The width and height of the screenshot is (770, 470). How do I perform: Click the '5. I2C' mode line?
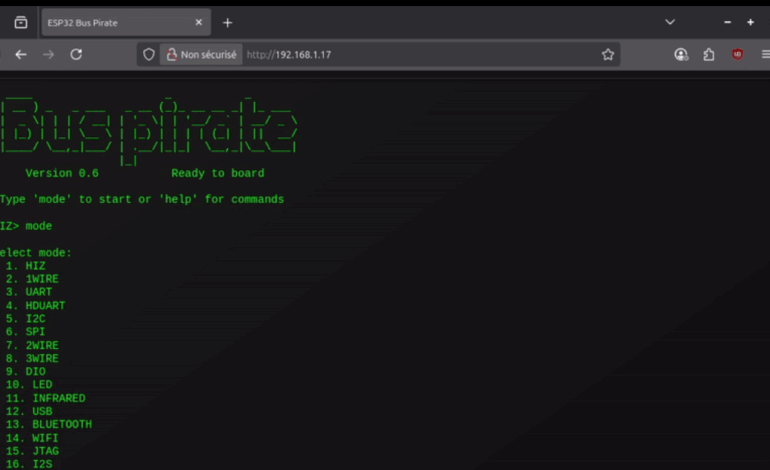point(26,319)
